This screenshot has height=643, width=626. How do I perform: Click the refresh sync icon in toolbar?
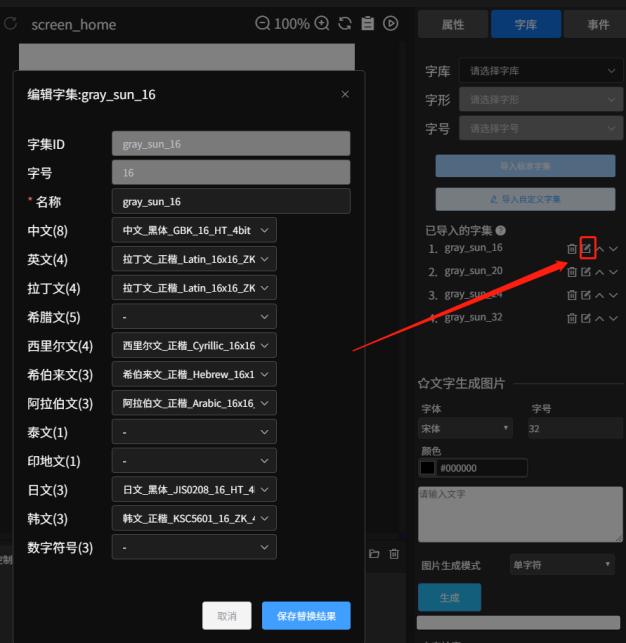[345, 23]
